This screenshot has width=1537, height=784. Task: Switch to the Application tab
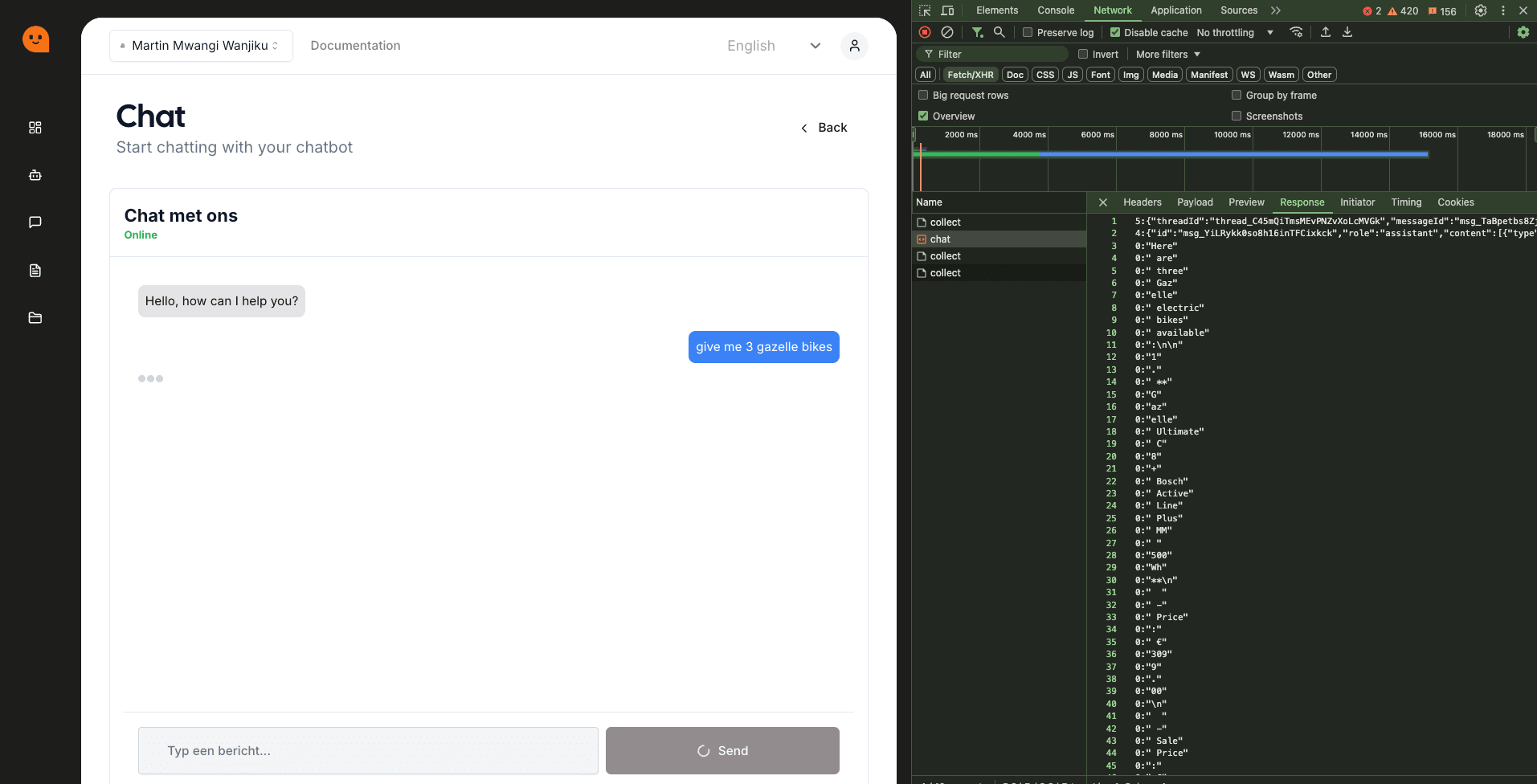(x=1176, y=10)
